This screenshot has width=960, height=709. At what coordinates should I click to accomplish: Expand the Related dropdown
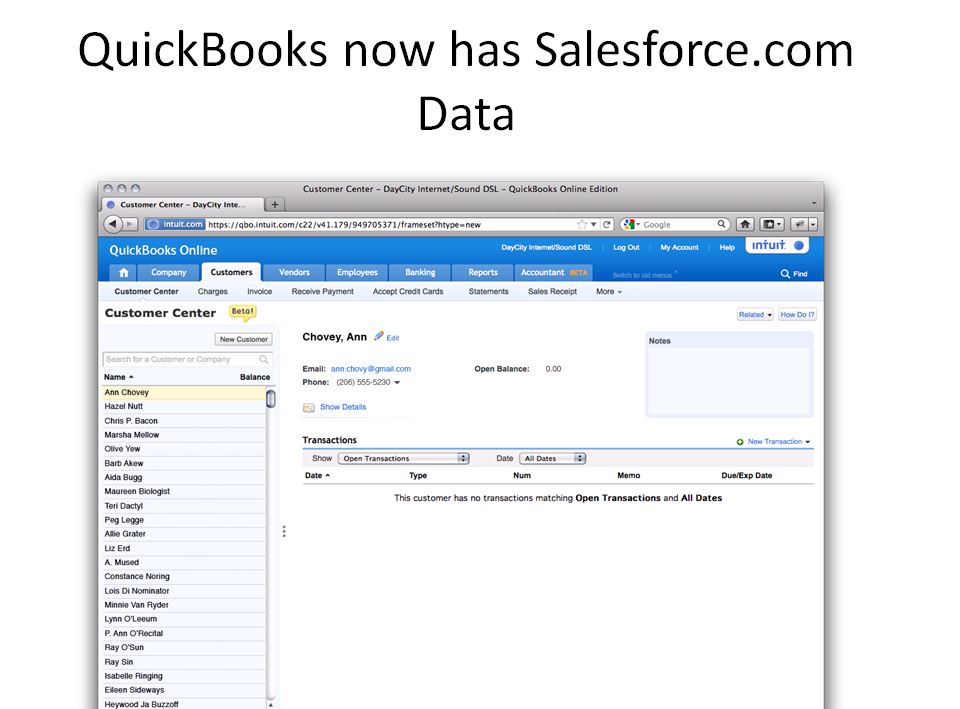click(755, 315)
